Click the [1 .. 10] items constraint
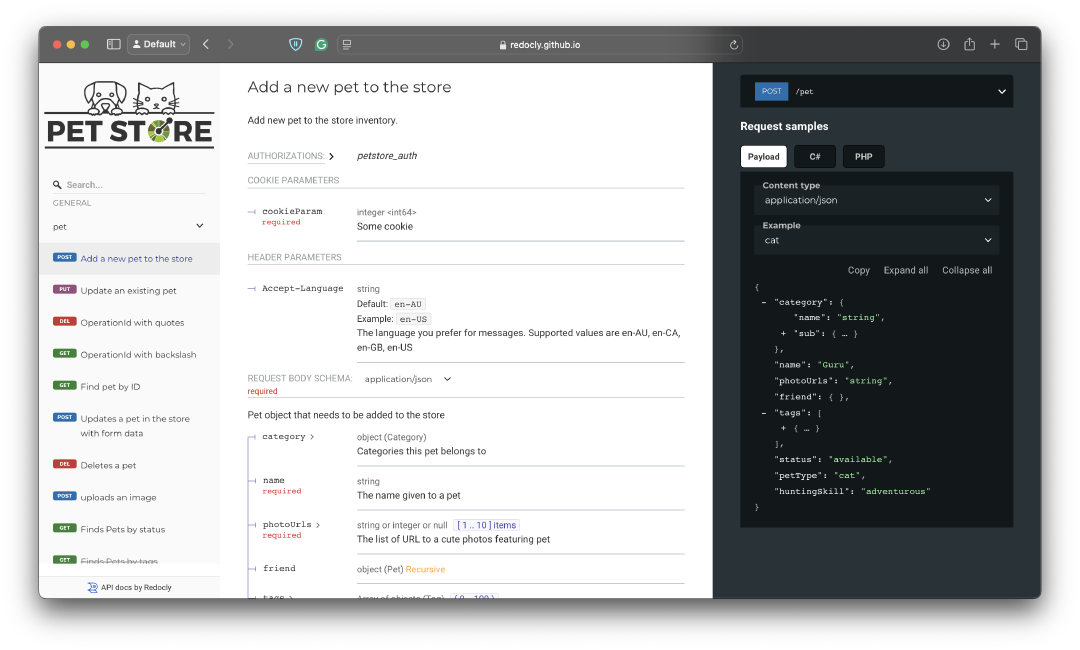This screenshot has width=1080, height=650. [x=486, y=525]
